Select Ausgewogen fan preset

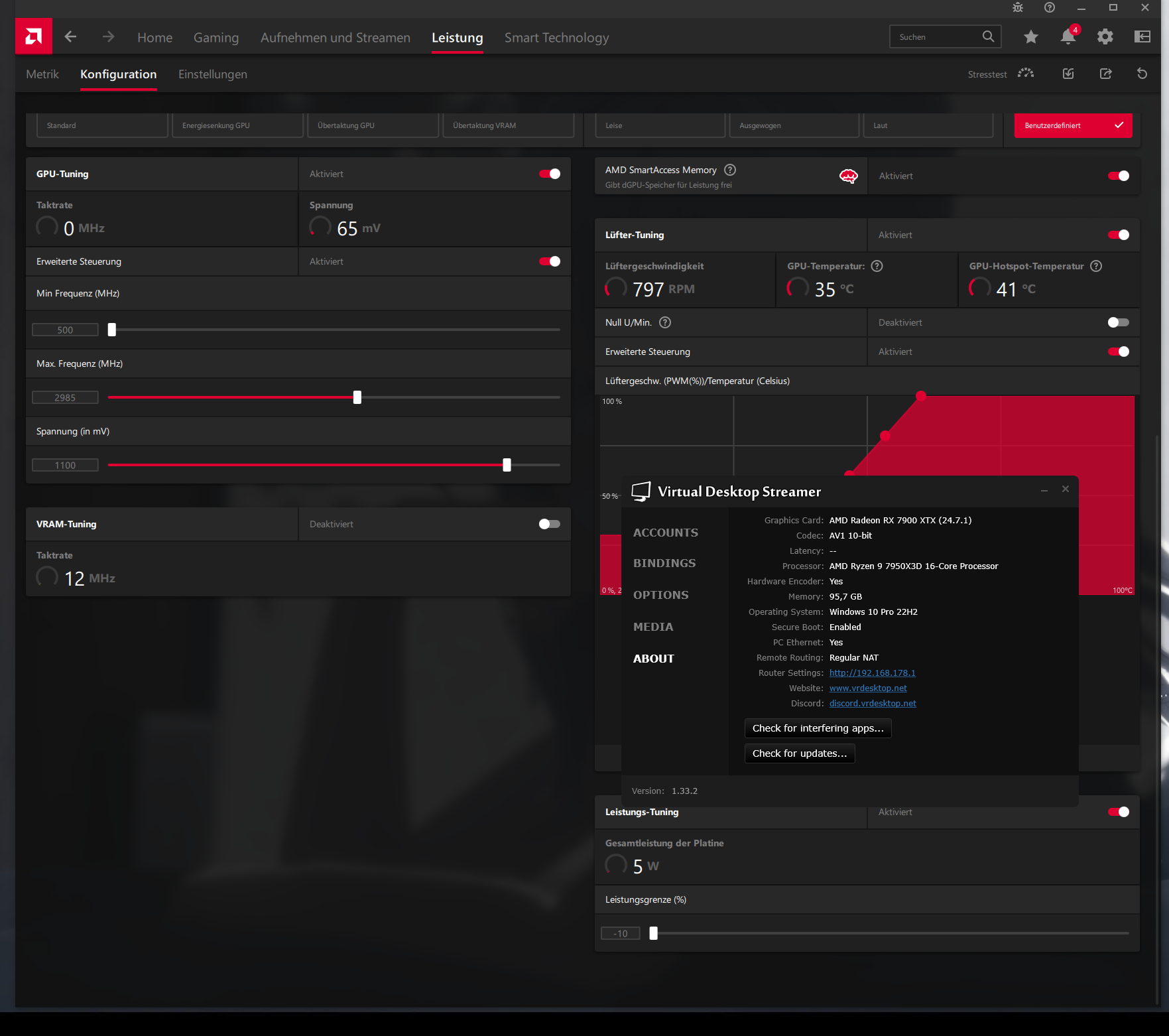(794, 125)
